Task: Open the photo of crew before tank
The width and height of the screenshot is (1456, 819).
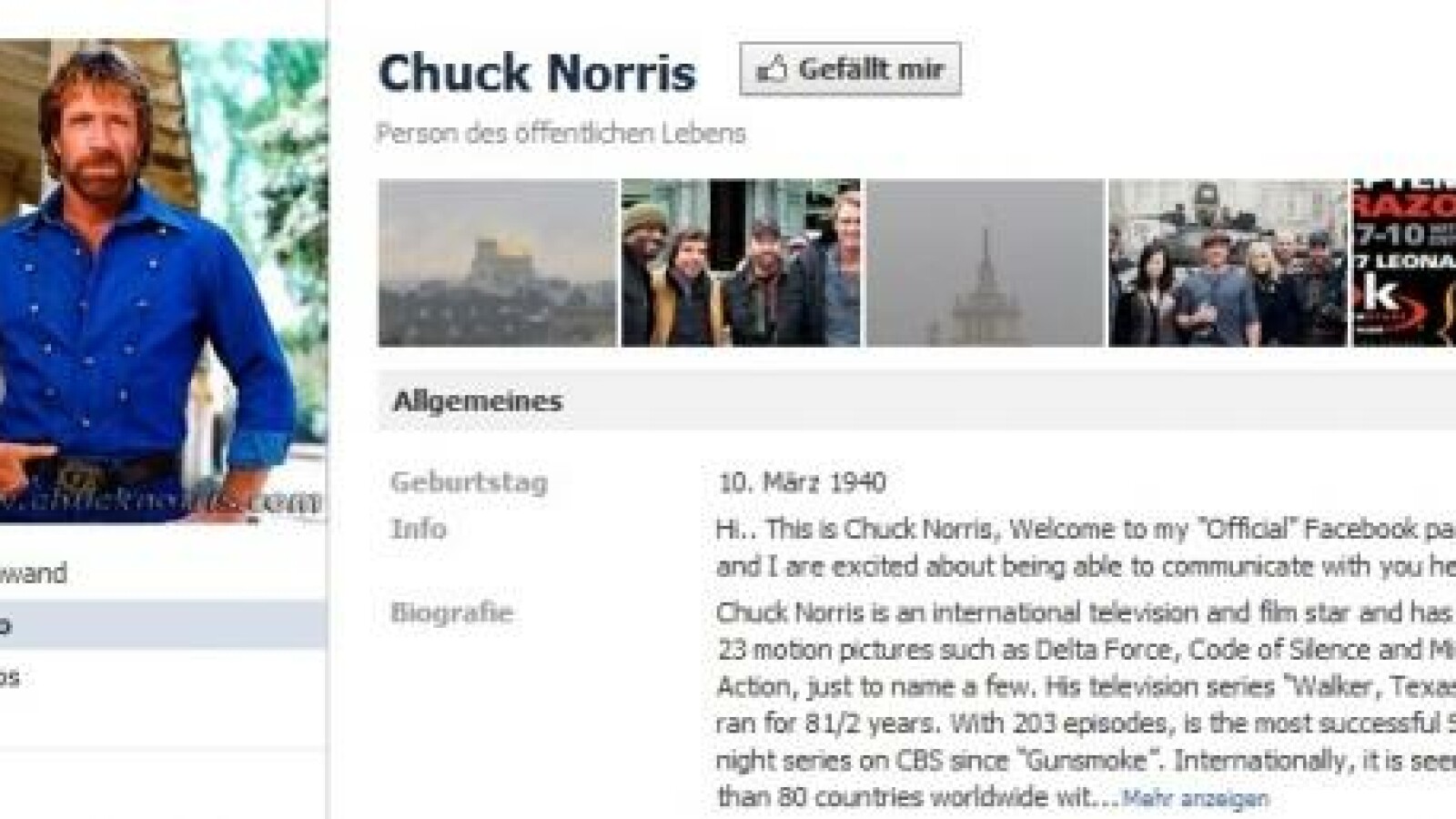Action: pyautogui.click(x=1228, y=263)
